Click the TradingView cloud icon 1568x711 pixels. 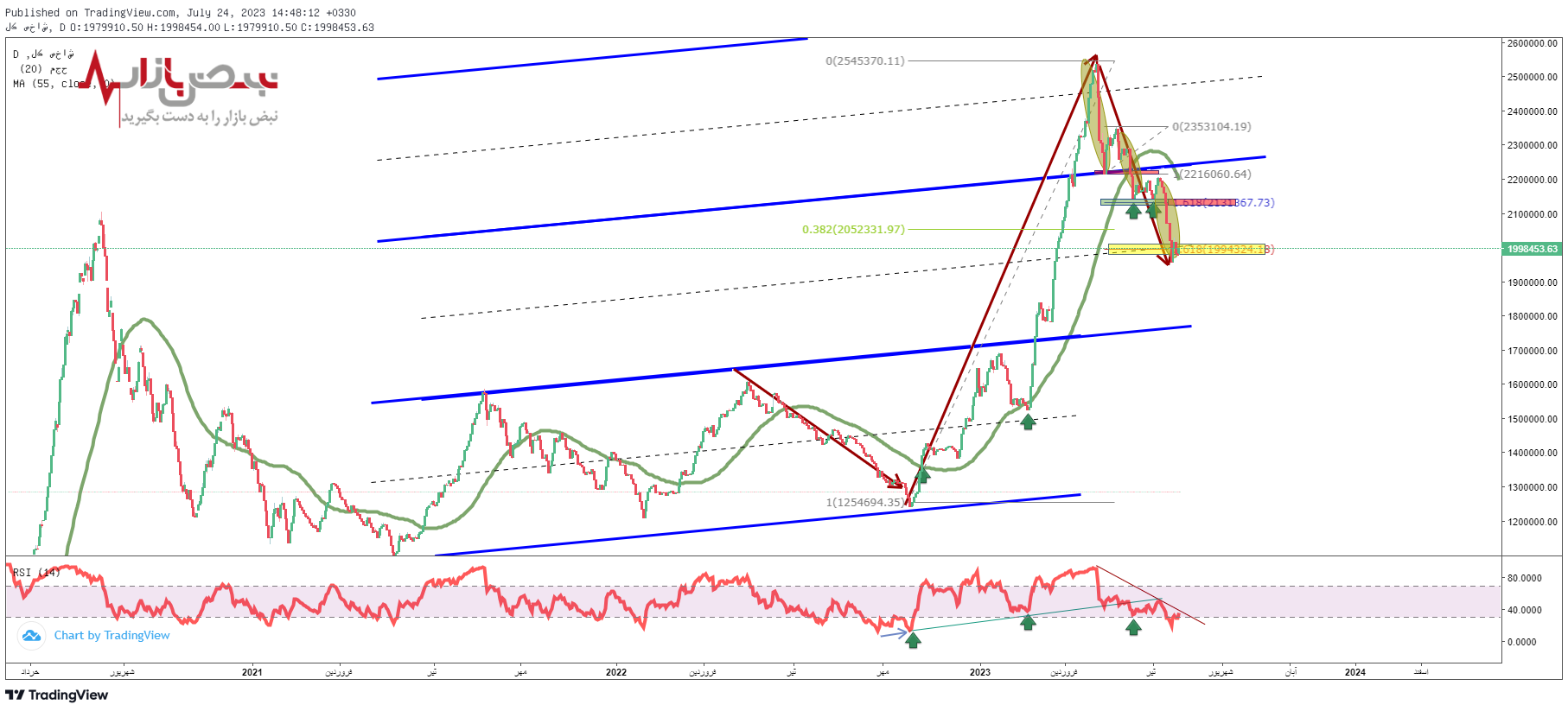click(31, 636)
